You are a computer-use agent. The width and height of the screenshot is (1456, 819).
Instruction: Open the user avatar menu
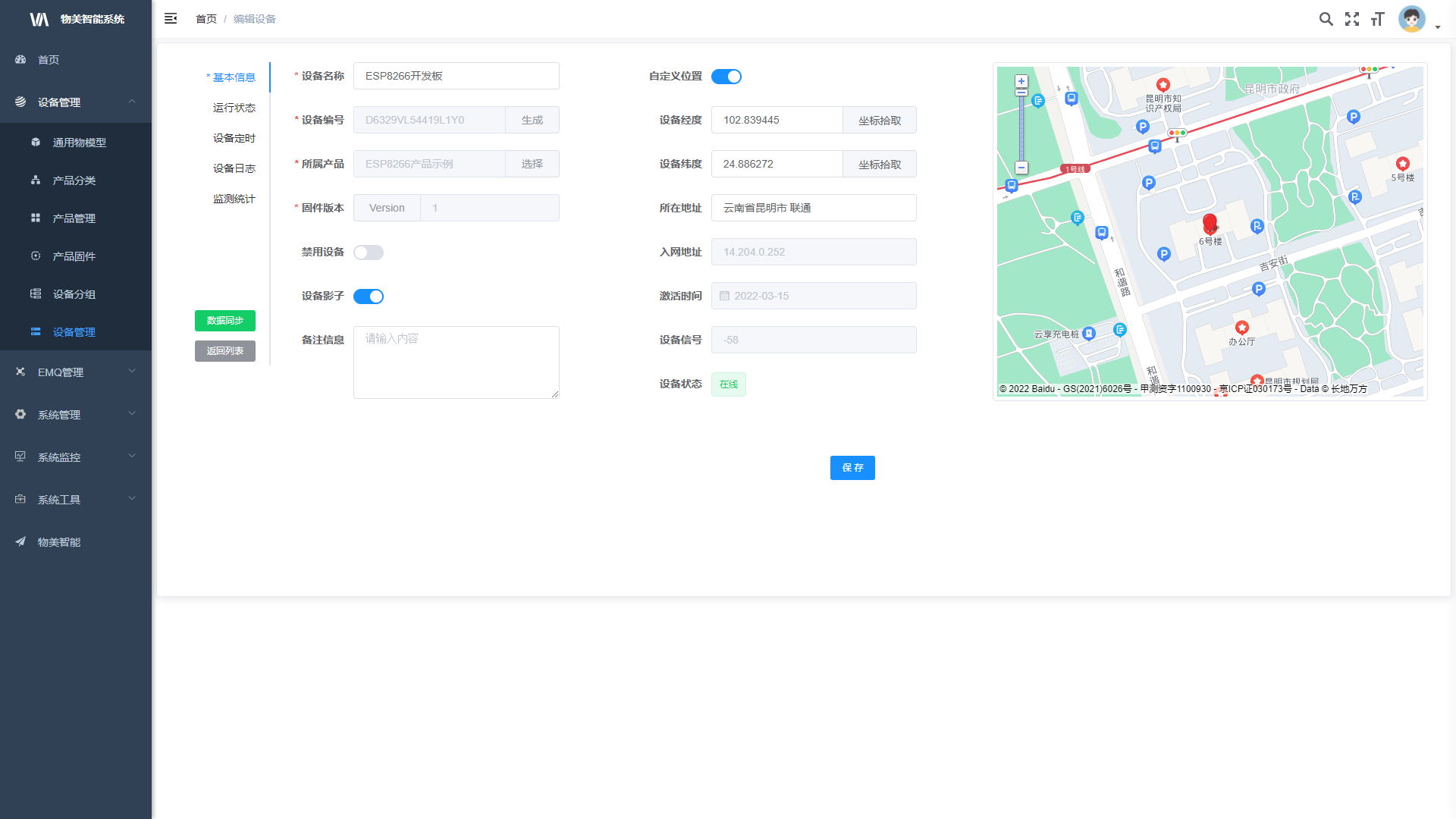[x=1412, y=19]
